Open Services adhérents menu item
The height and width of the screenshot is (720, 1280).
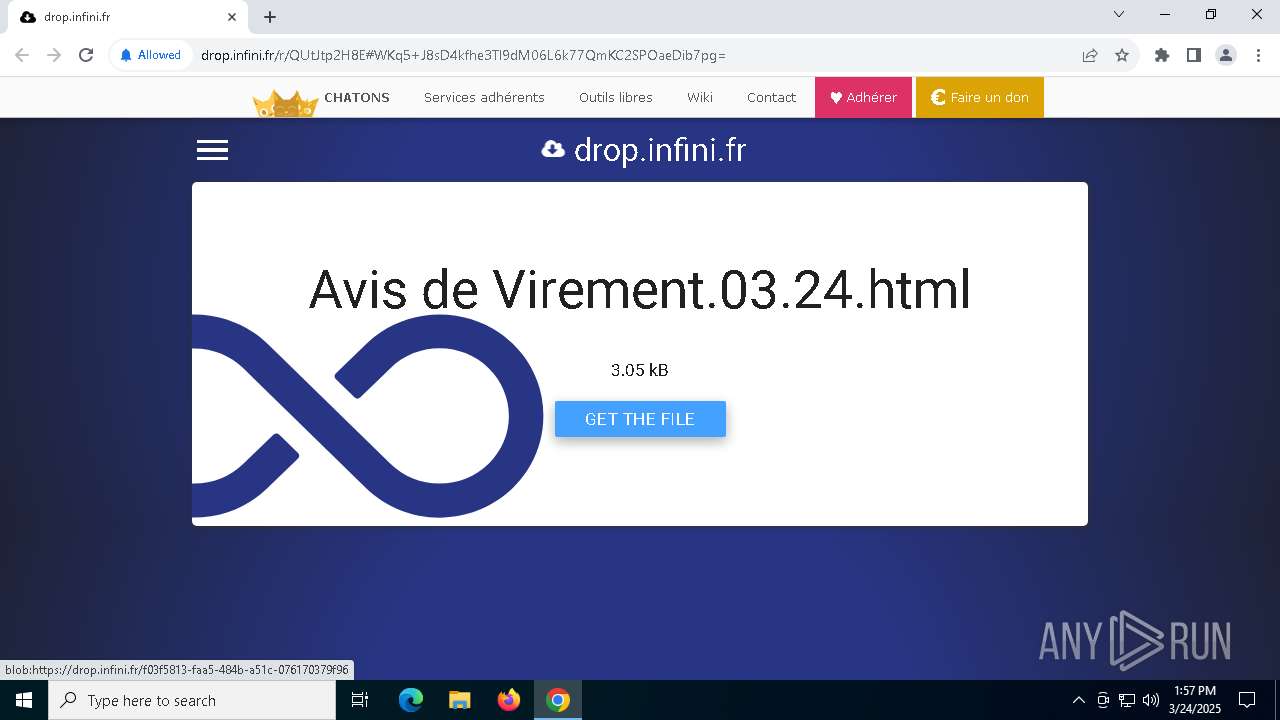[x=484, y=97]
